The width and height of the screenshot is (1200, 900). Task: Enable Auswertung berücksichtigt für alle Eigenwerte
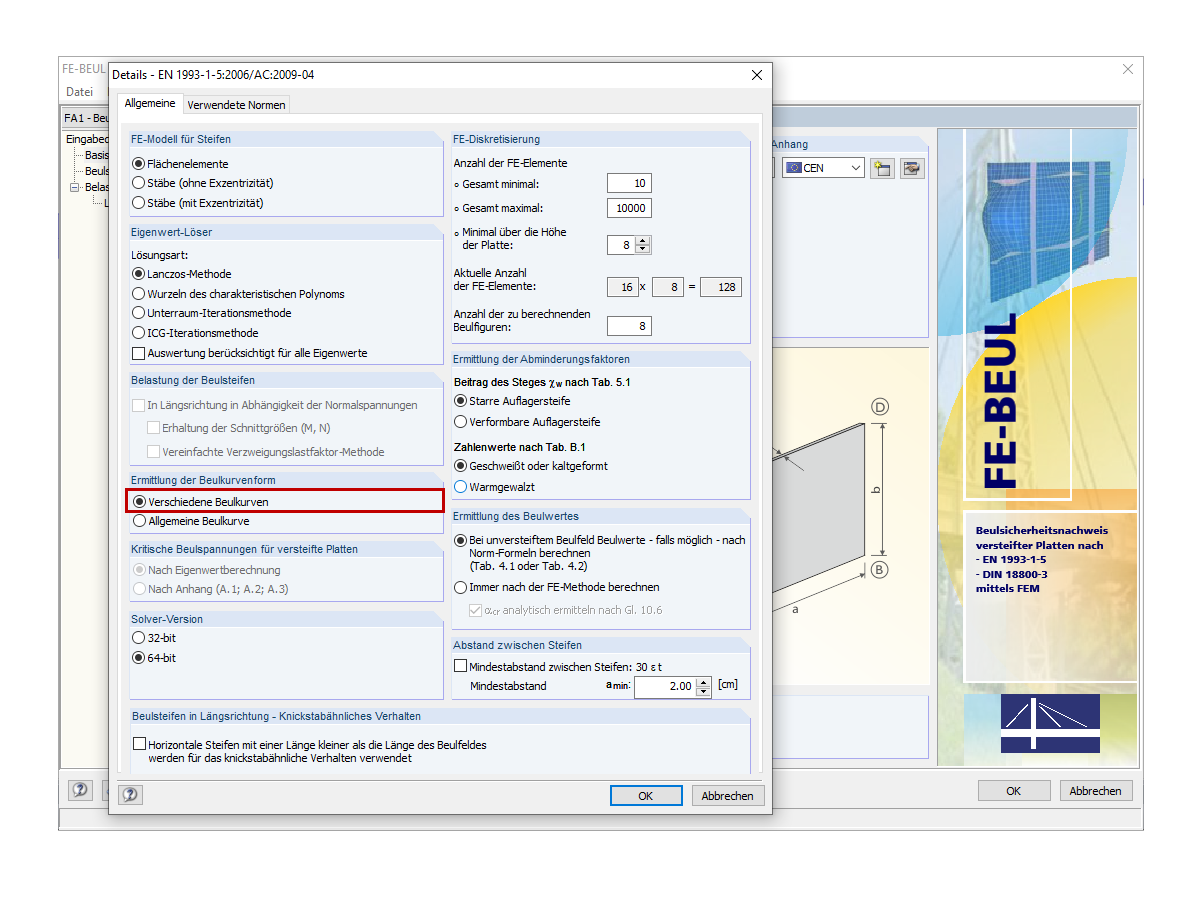[x=138, y=352]
